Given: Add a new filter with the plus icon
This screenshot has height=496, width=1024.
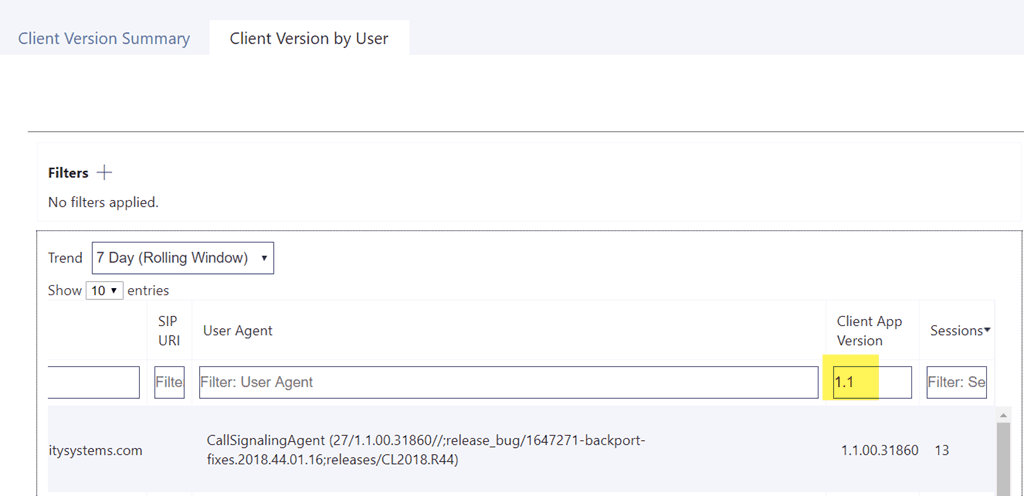Looking at the screenshot, I should coord(104,173).
